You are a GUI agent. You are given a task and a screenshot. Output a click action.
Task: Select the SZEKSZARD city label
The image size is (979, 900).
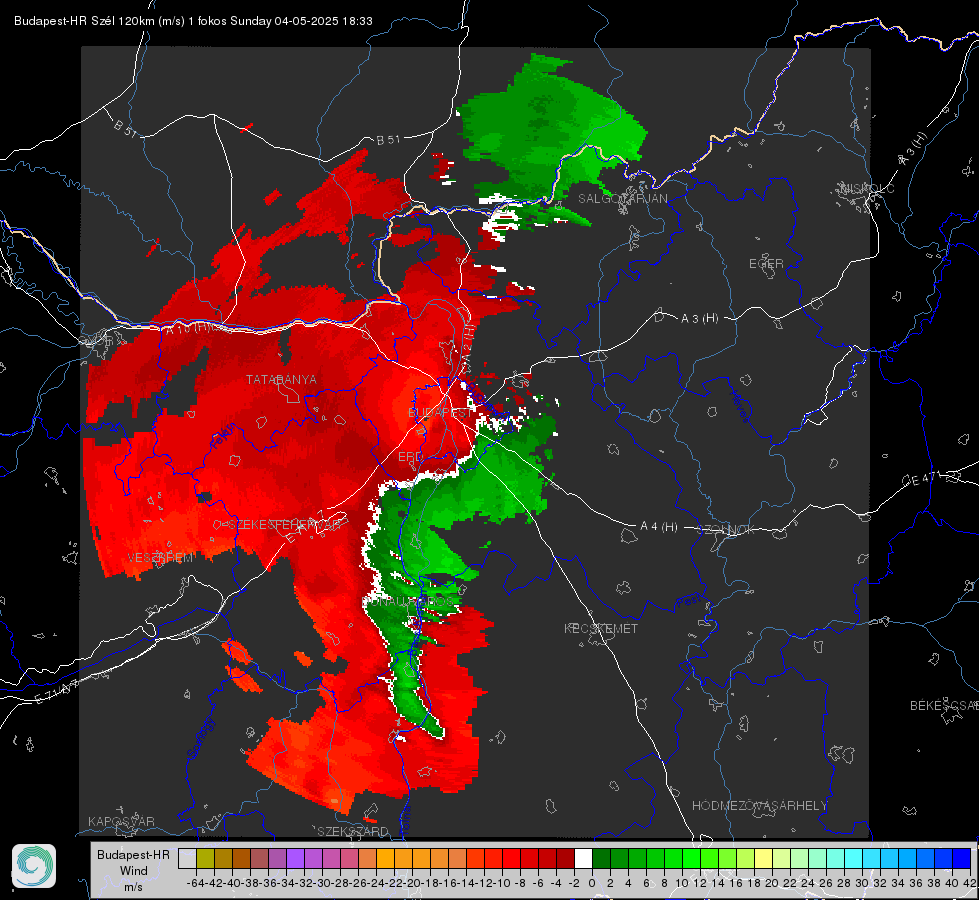pos(353,831)
